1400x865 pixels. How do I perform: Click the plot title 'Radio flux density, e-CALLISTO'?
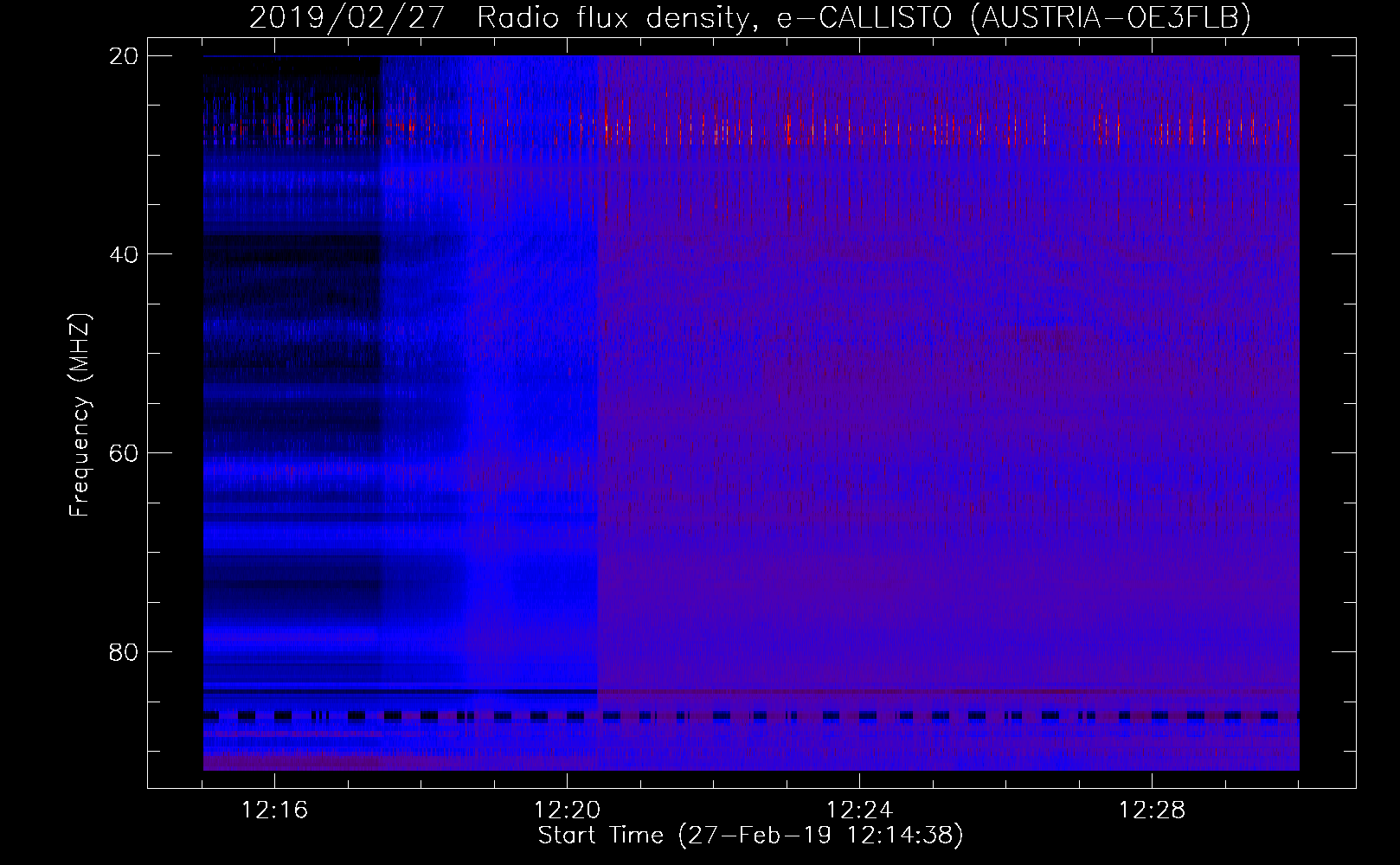pyautogui.click(x=715, y=17)
